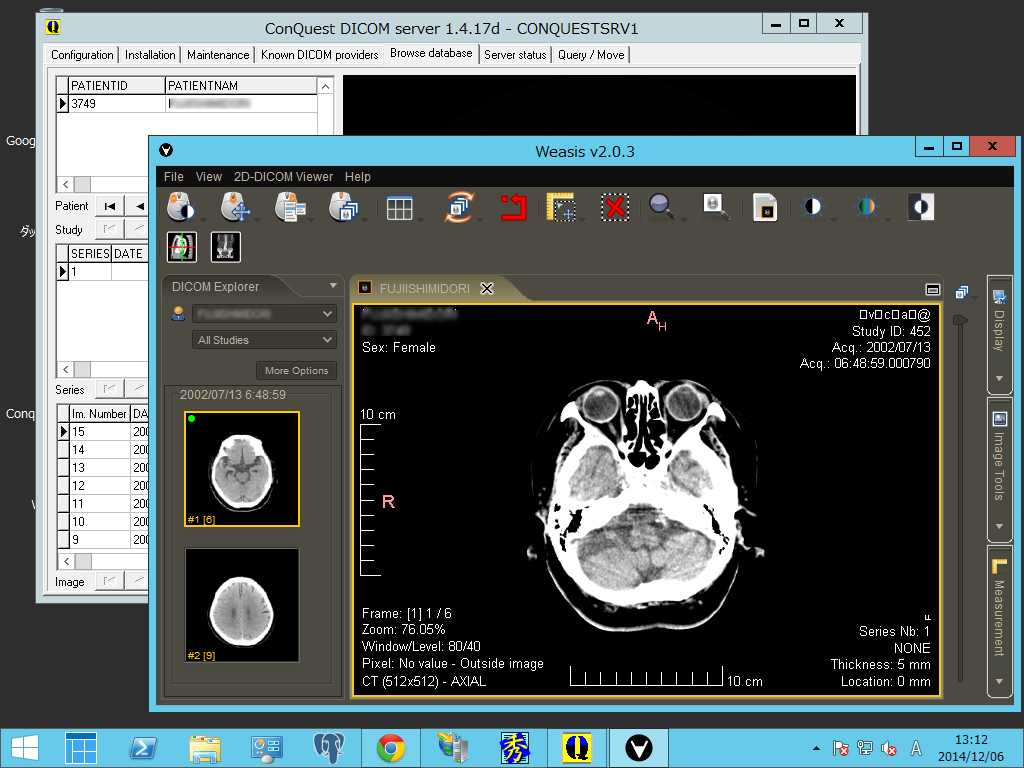Viewport: 1024px width, 768px height.
Task: Open the DICOM Explorer panel dropdown arrow
Action: (x=333, y=285)
